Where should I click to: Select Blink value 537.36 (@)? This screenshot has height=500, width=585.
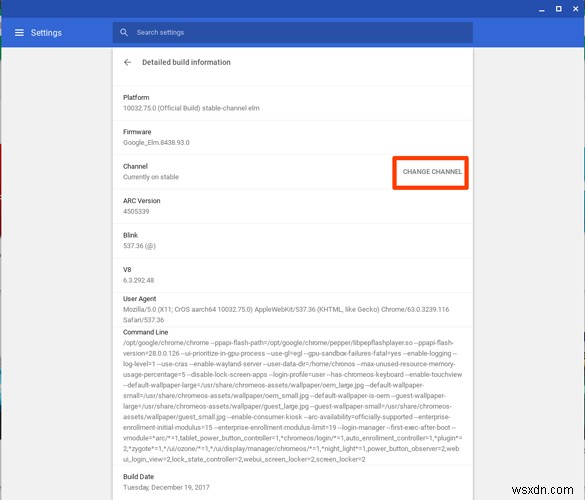pos(139,246)
